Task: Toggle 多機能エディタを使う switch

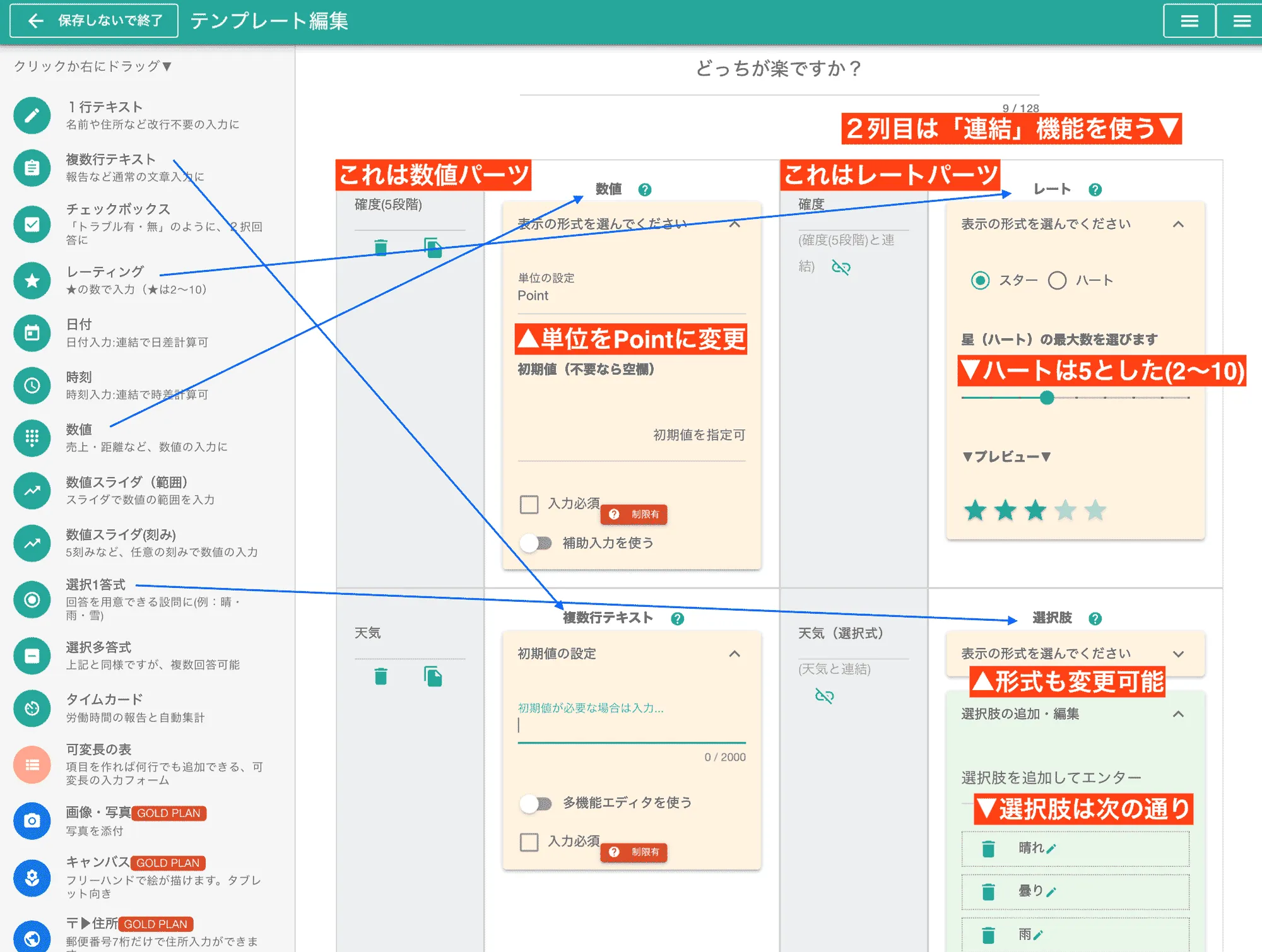Action: coord(536,803)
